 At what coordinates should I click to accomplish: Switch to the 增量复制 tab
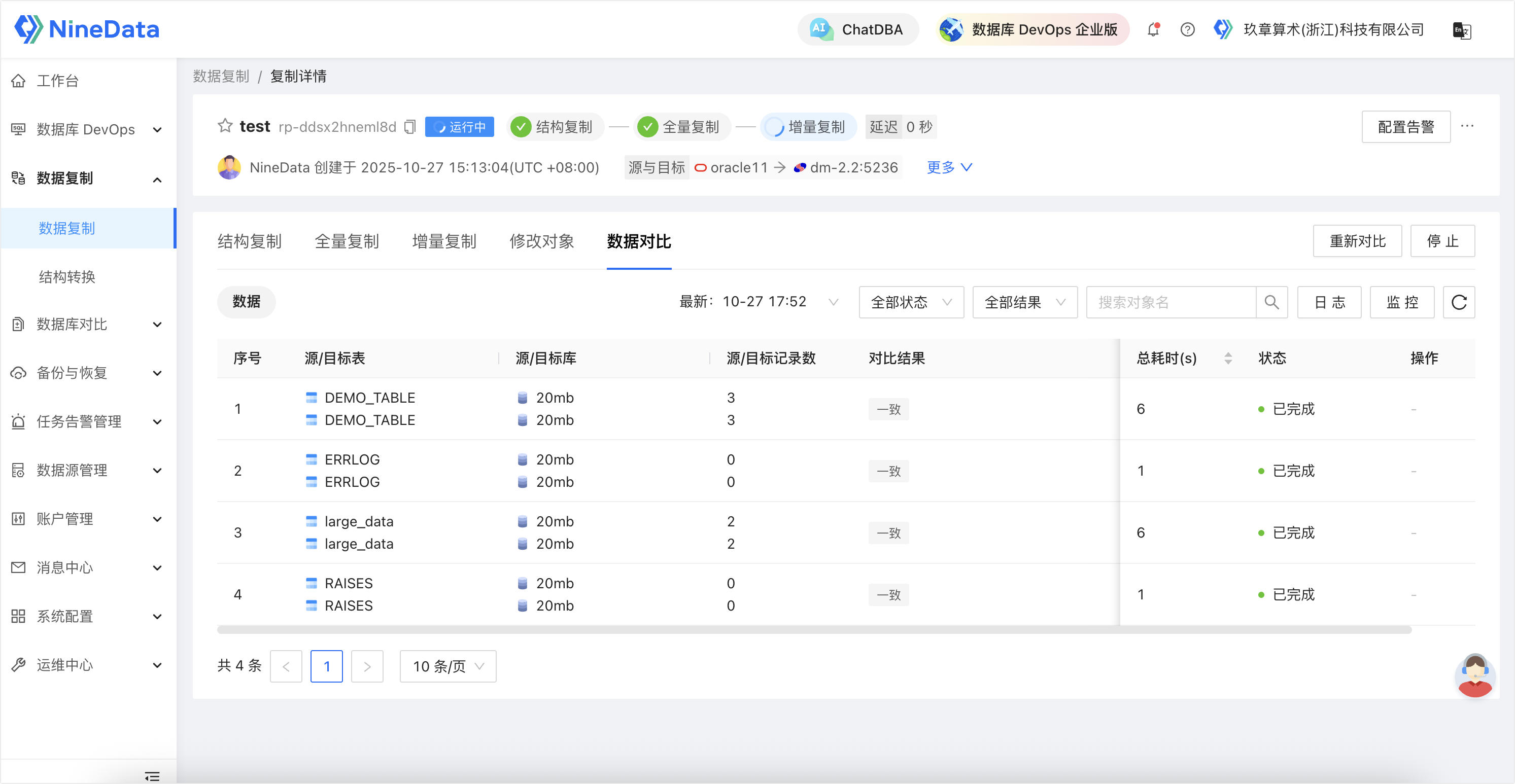point(444,241)
